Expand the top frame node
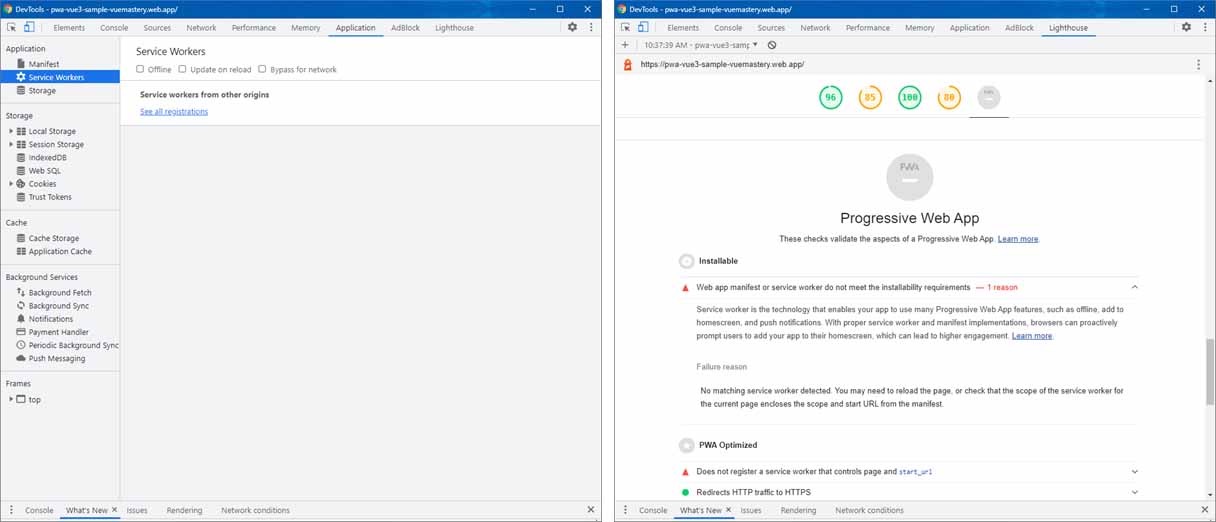Screen dimensions: 1216x522 coord(11,399)
